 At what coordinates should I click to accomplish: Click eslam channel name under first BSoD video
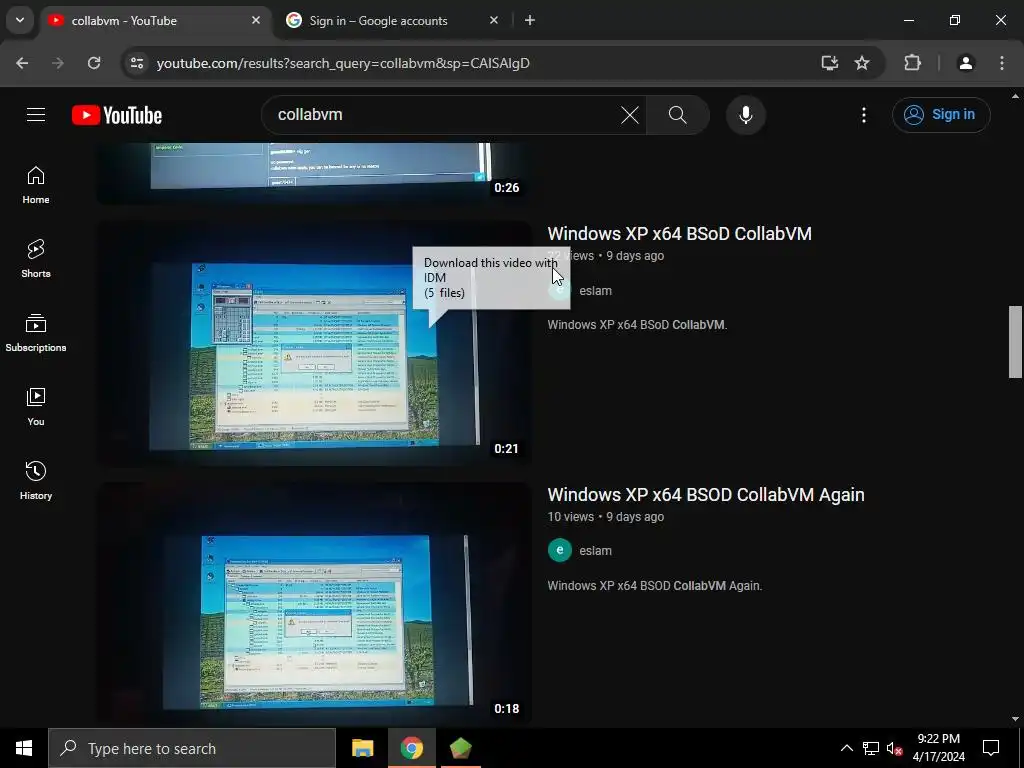pos(595,291)
